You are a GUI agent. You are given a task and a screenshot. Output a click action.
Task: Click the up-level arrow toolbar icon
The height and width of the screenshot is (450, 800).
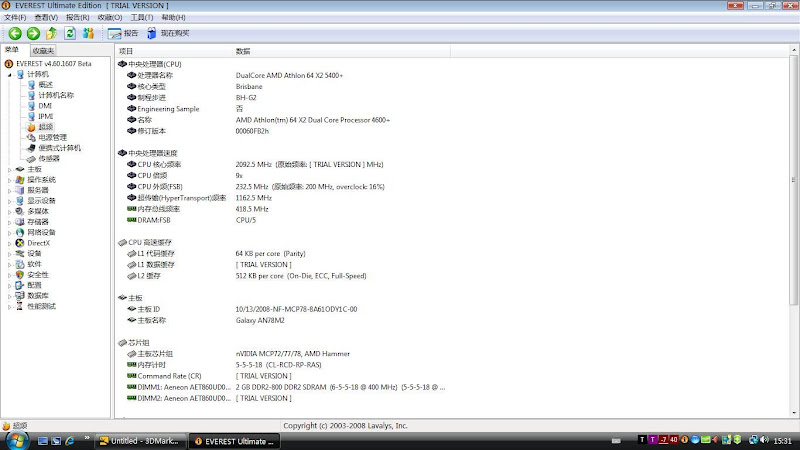point(52,34)
